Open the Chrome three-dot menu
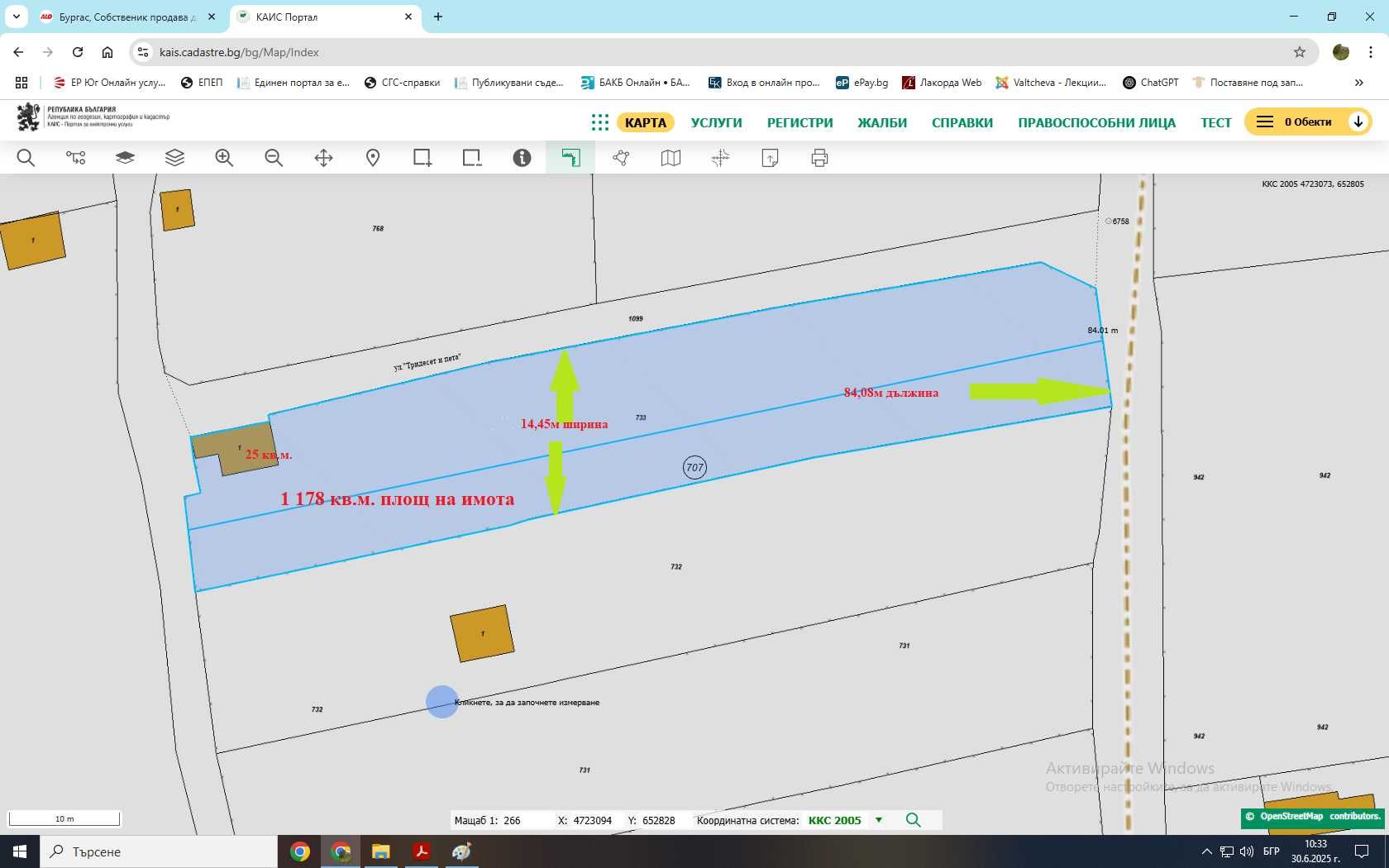Image resolution: width=1389 pixels, height=868 pixels. click(1371, 52)
